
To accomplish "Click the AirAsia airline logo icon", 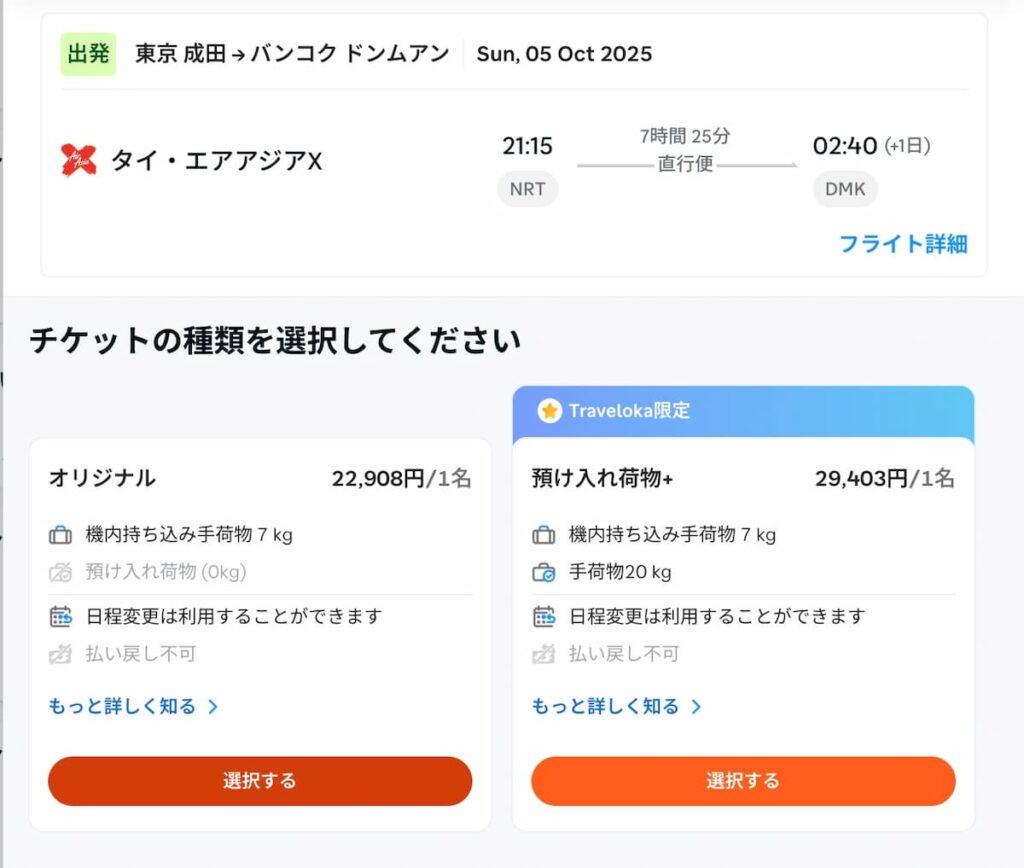I will tap(78, 159).
